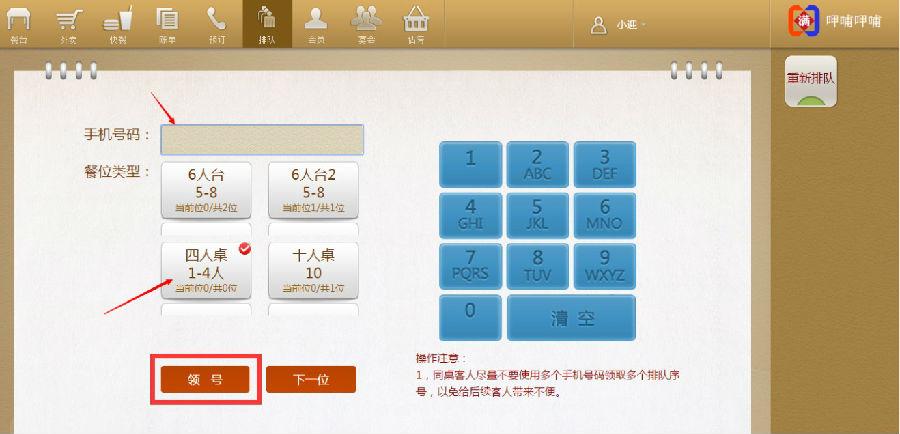Open the 账单 bills icon
Screen dimensions: 900x434
tap(167, 25)
